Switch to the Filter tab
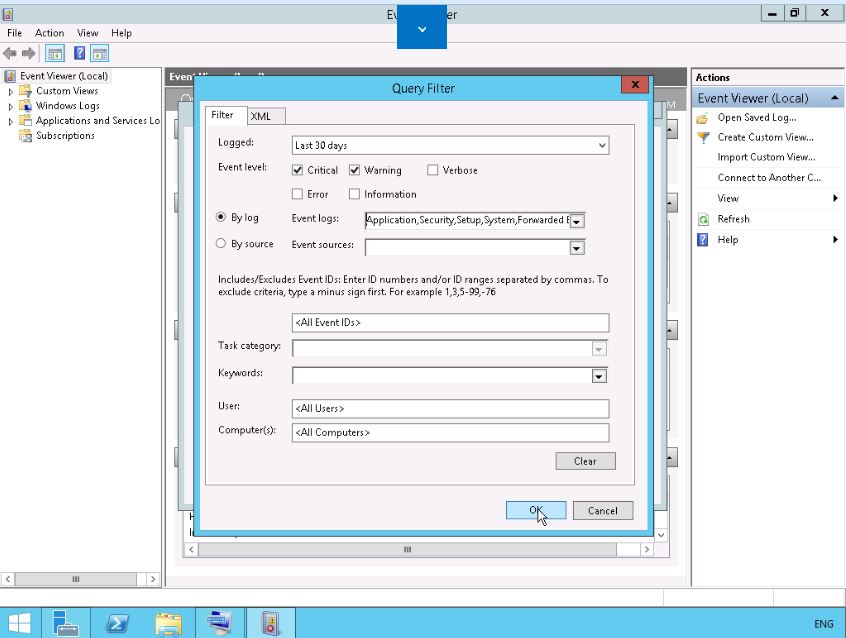This screenshot has height=638, width=846. click(x=226, y=115)
